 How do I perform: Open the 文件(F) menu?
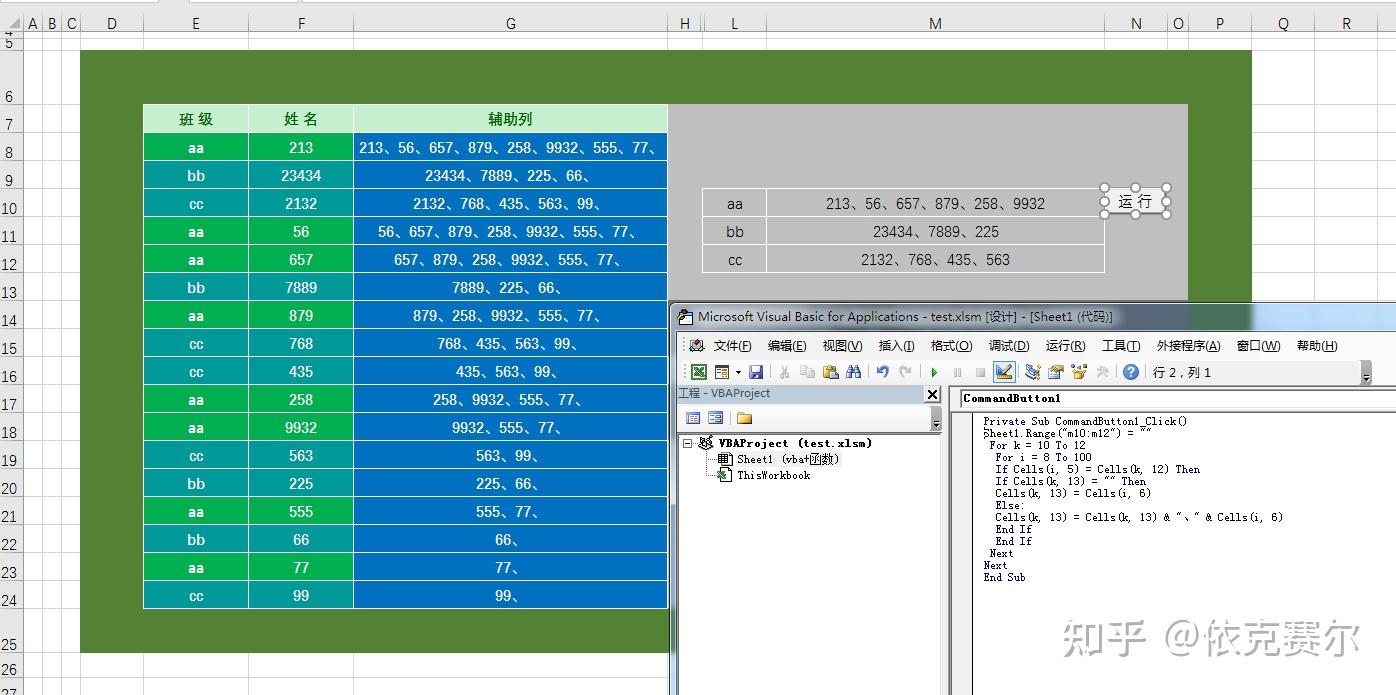point(732,346)
